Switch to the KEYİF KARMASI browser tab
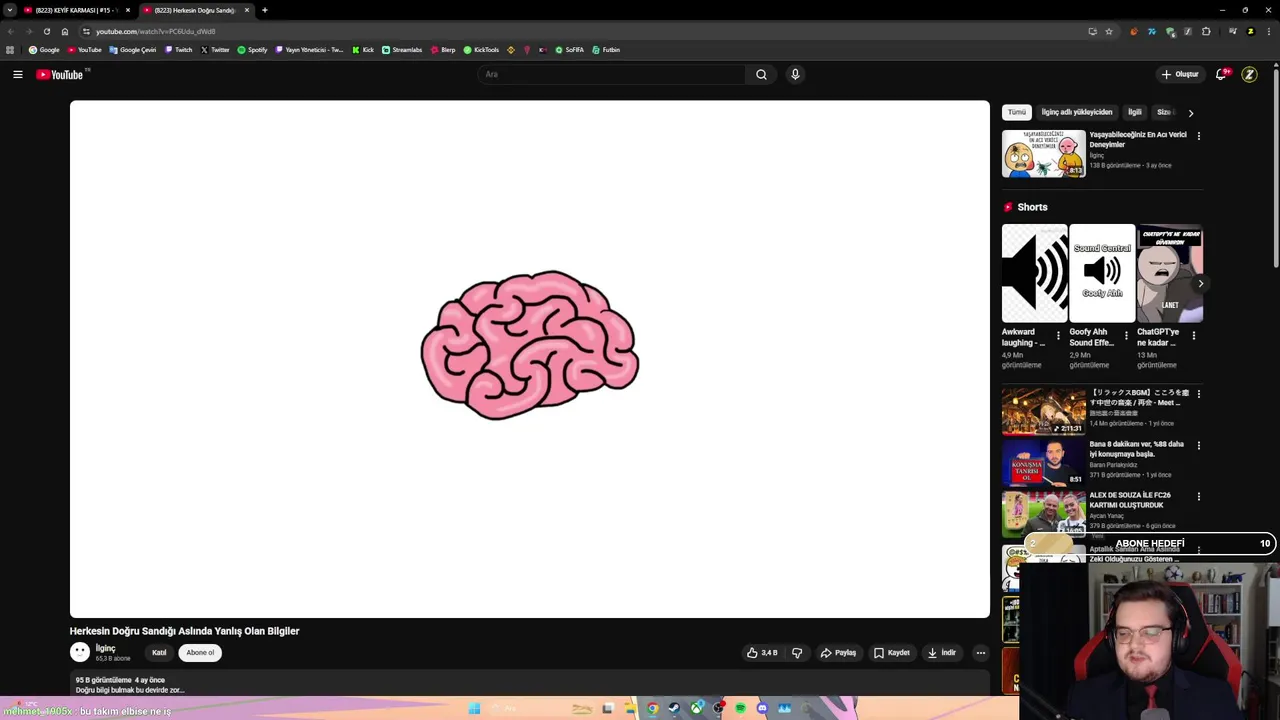Image resolution: width=1280 pixels, height=720 pixels. coord(77,10)
